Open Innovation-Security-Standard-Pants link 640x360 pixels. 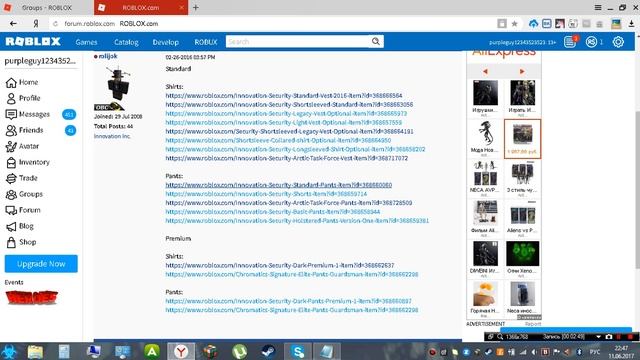278,185
